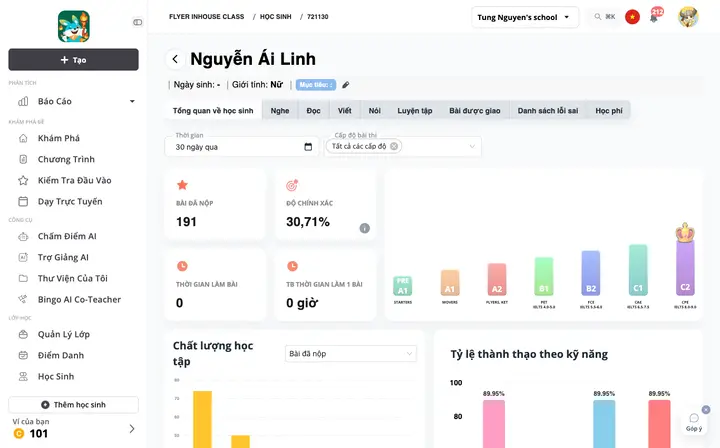Screen dimensions: 720x448
Task: Open notifications bell with 212 badge
Action: coord(655,16)
